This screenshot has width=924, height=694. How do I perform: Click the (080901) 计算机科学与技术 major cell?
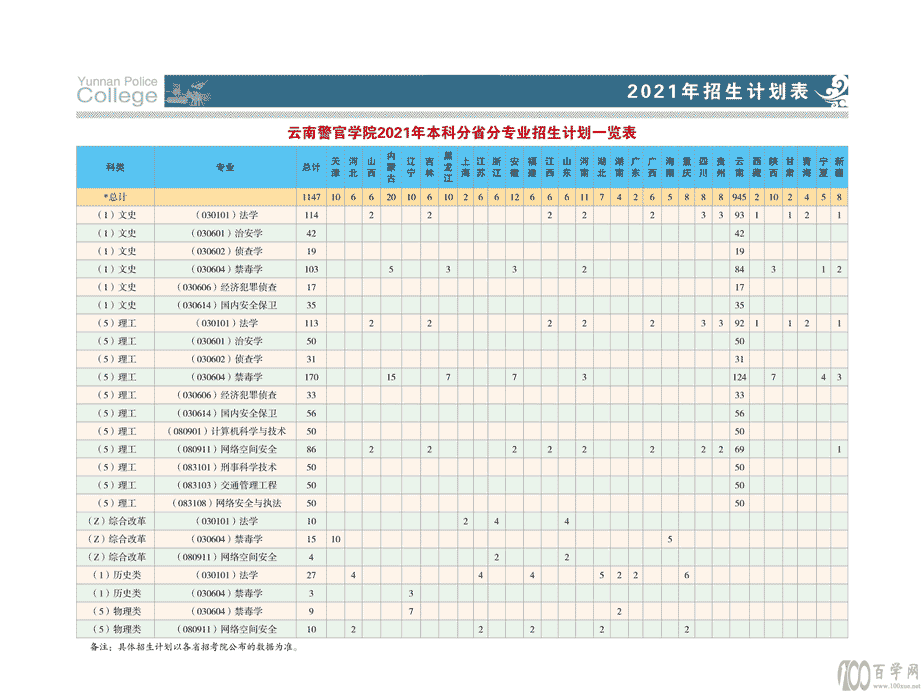click(x=226, y=431)
